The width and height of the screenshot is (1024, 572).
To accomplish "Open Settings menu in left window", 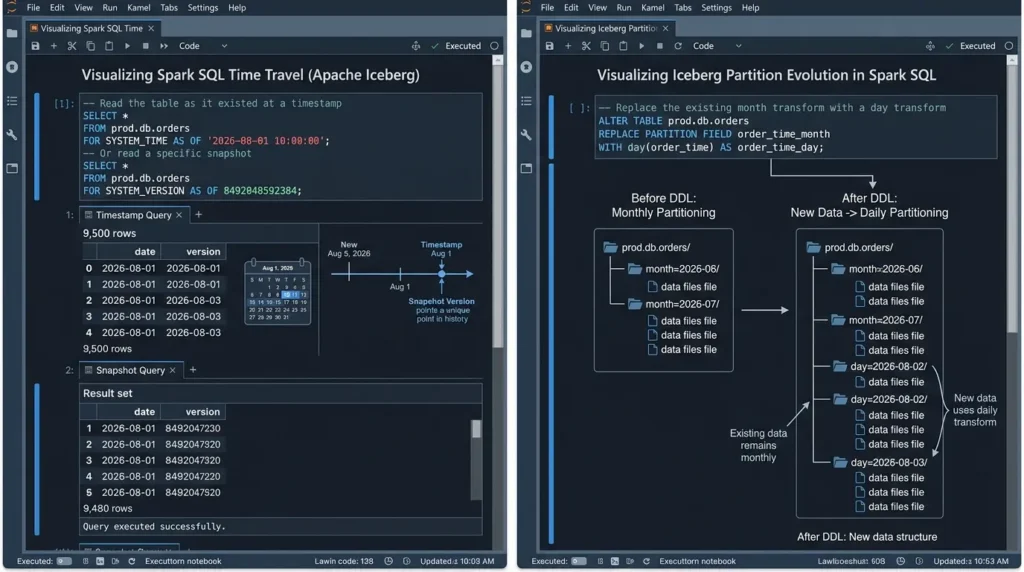I will point(202,8).
